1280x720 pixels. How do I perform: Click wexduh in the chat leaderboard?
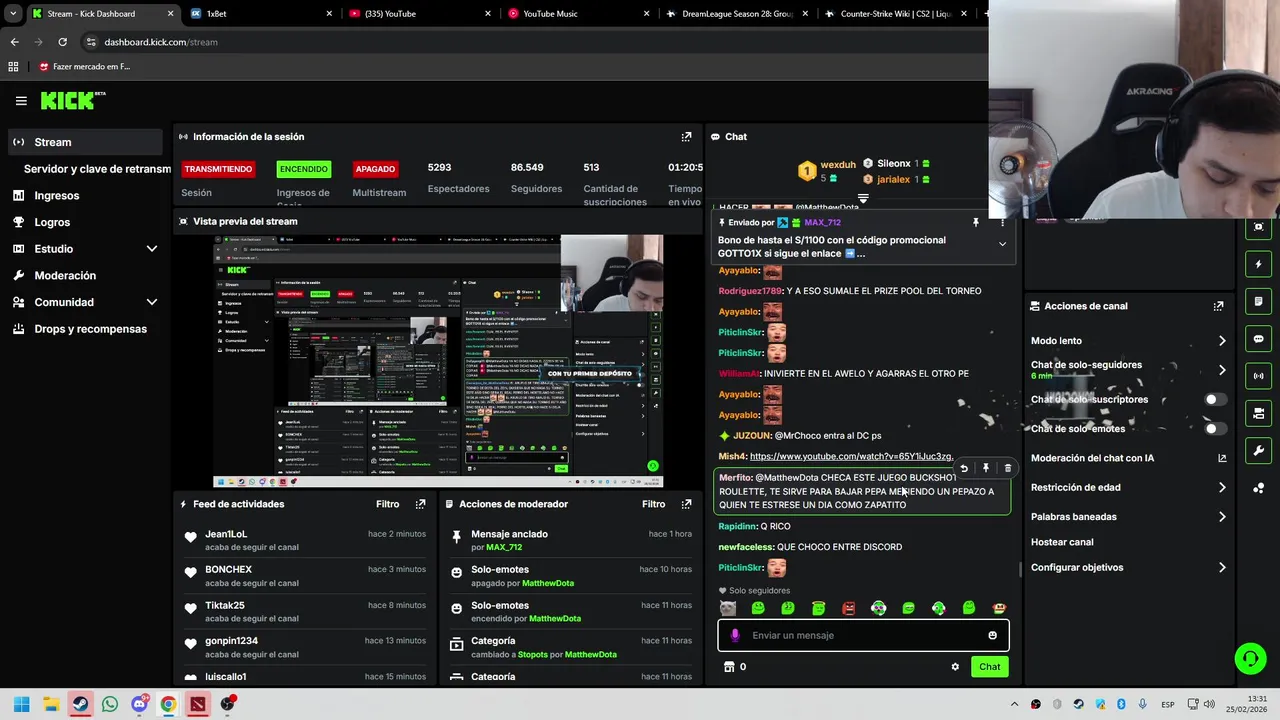pos(838,165)
